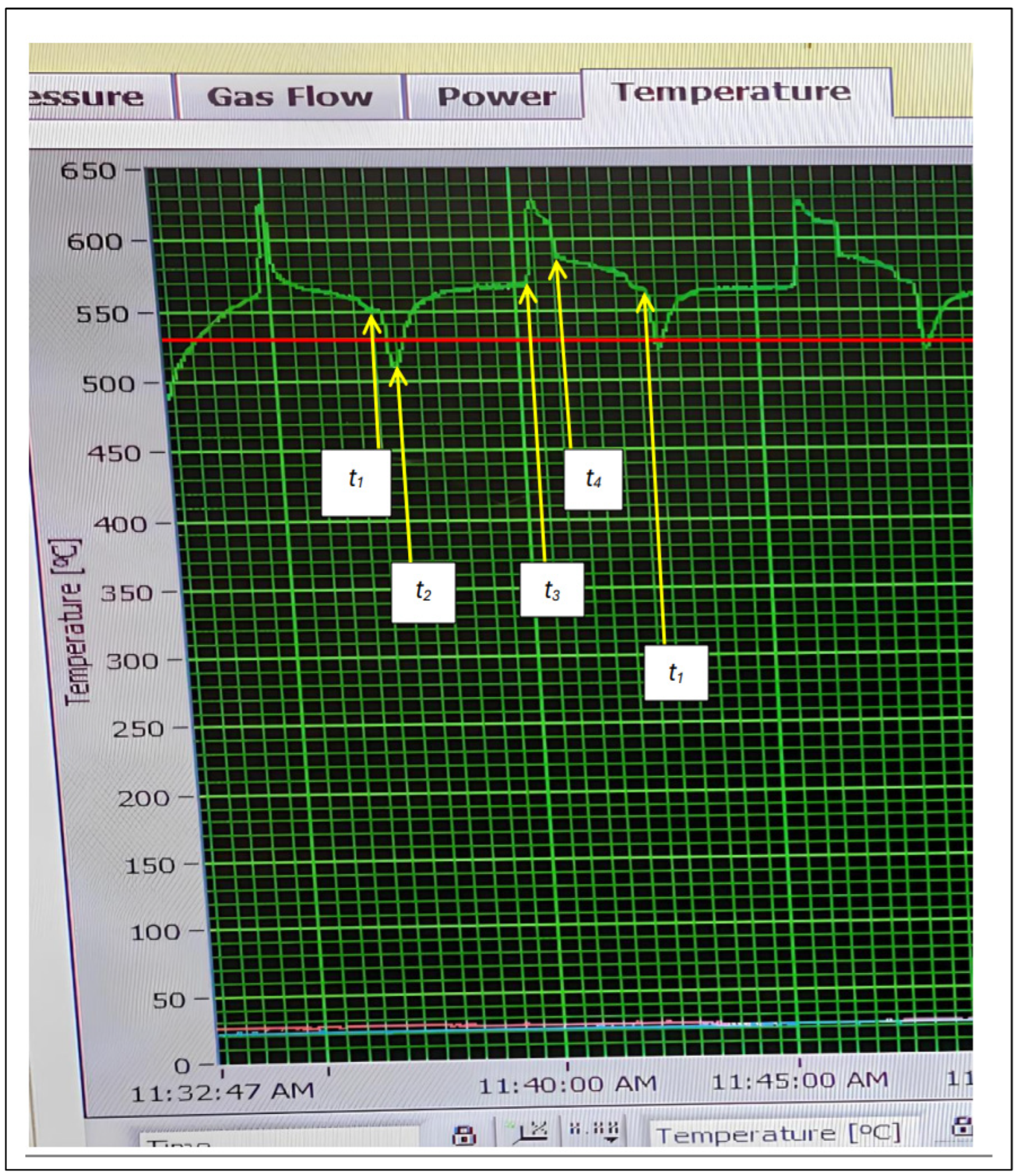This screenshot has height=1176, width=1017.
Task: Click the 650 maximum y-axis value
Action: pos(89,170)
